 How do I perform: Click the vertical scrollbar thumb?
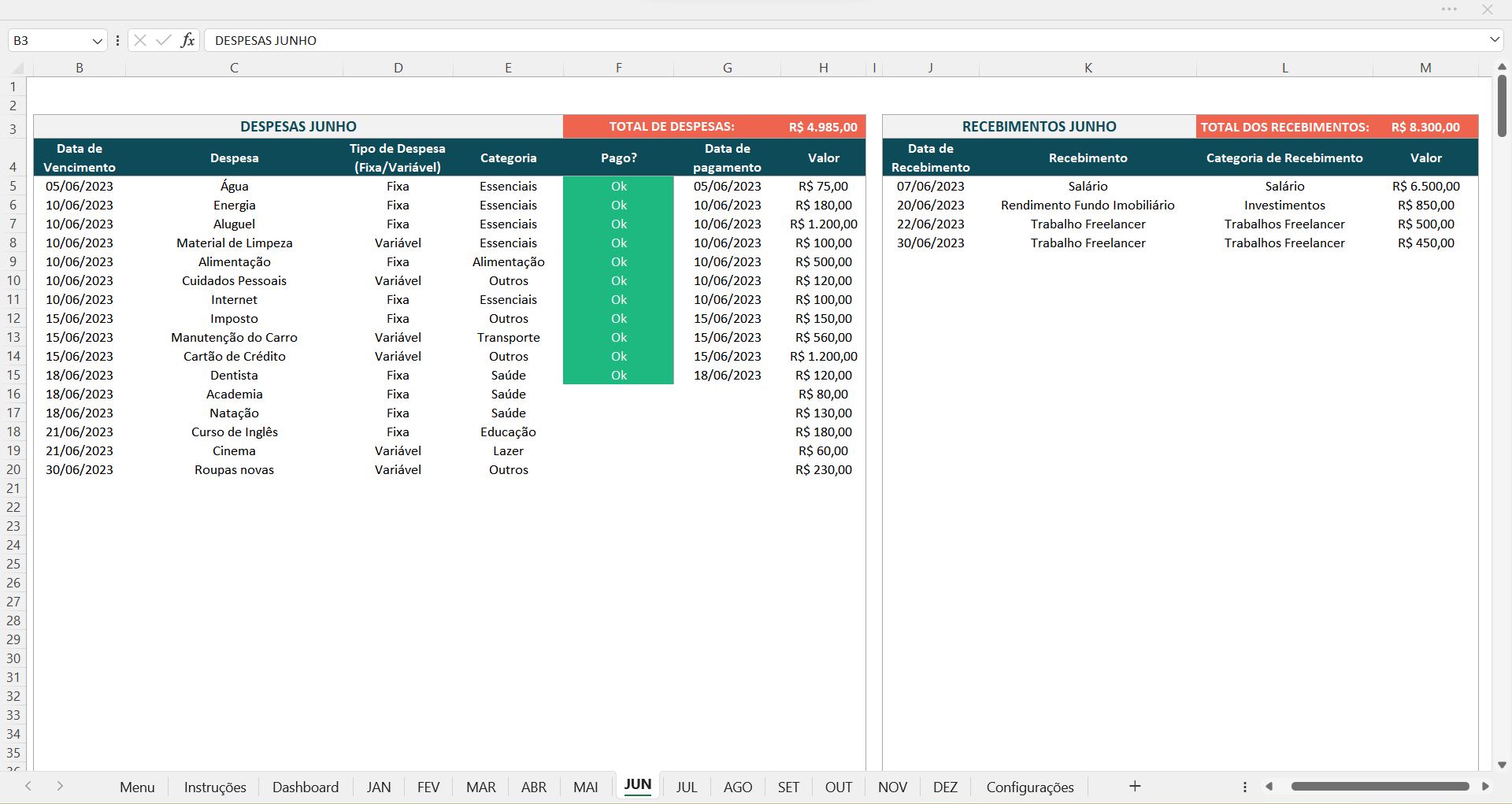(1502, 106)
